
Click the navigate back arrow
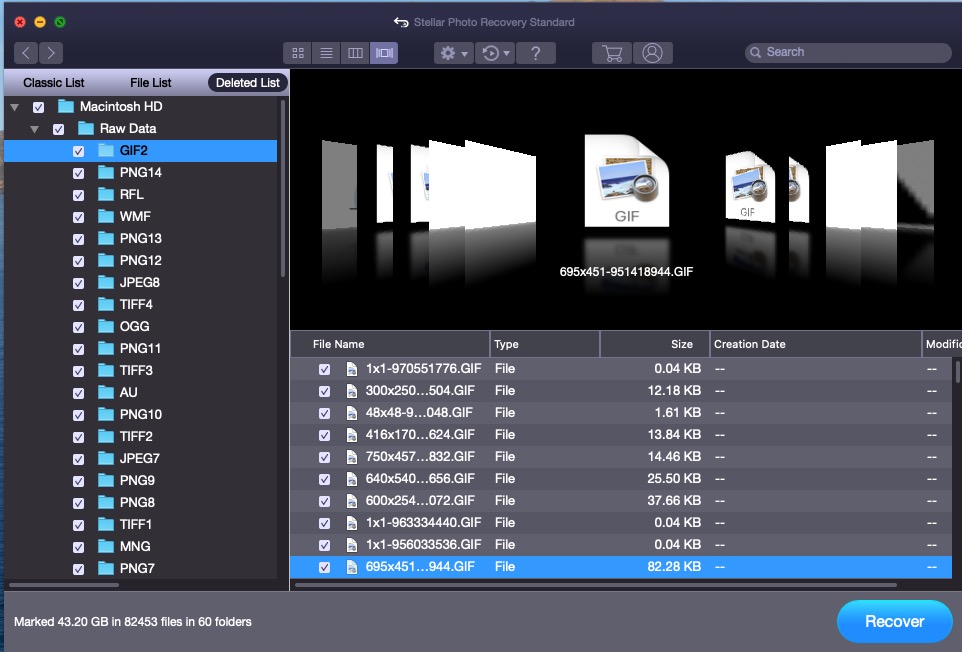click(26, 53)
